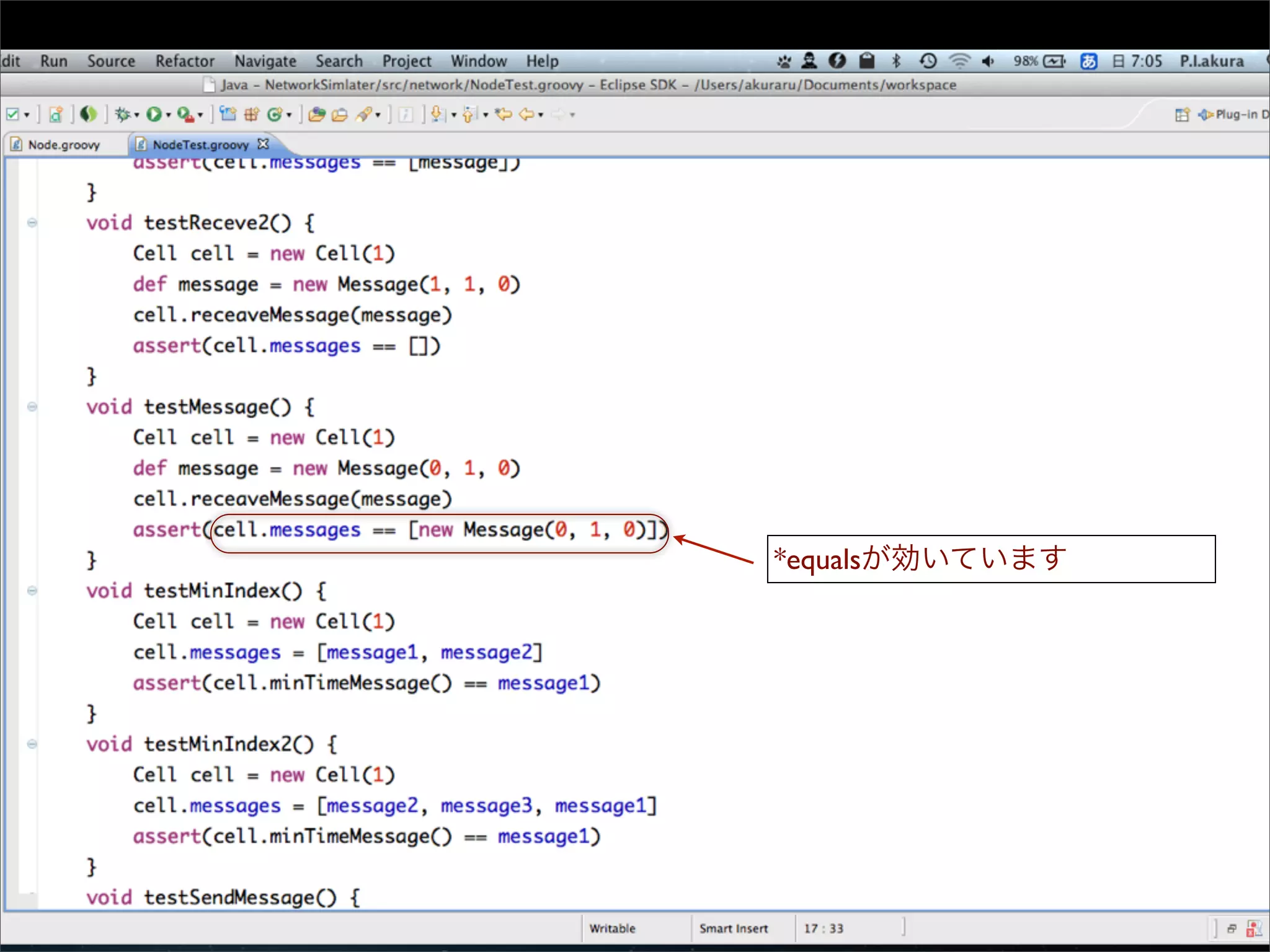Collapse the testMinIndex2 method fold marker
The width and height of the screenshot is (1270, 952).
click(32, 744)
